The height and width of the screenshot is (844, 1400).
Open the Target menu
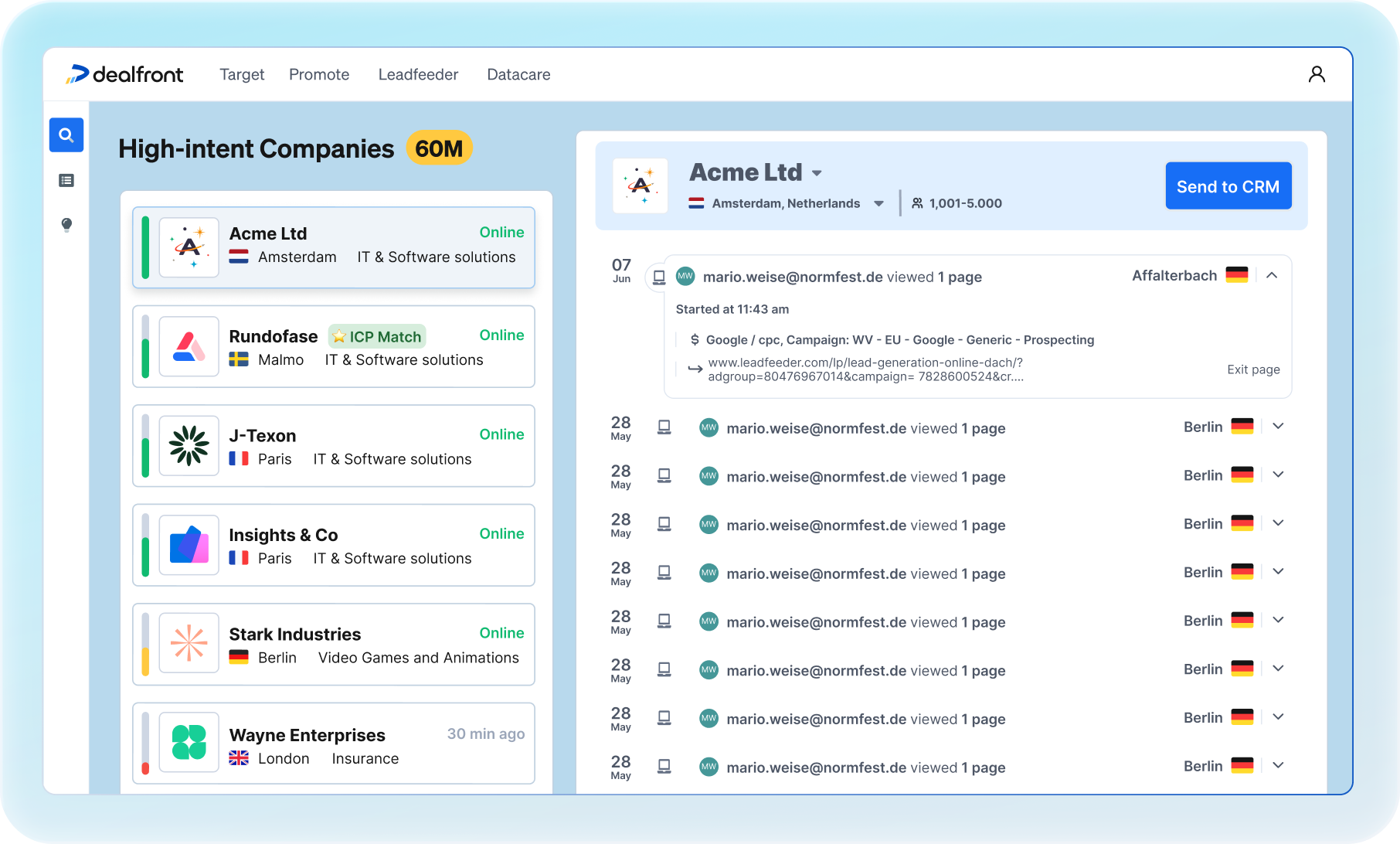(x=242, y=74)
